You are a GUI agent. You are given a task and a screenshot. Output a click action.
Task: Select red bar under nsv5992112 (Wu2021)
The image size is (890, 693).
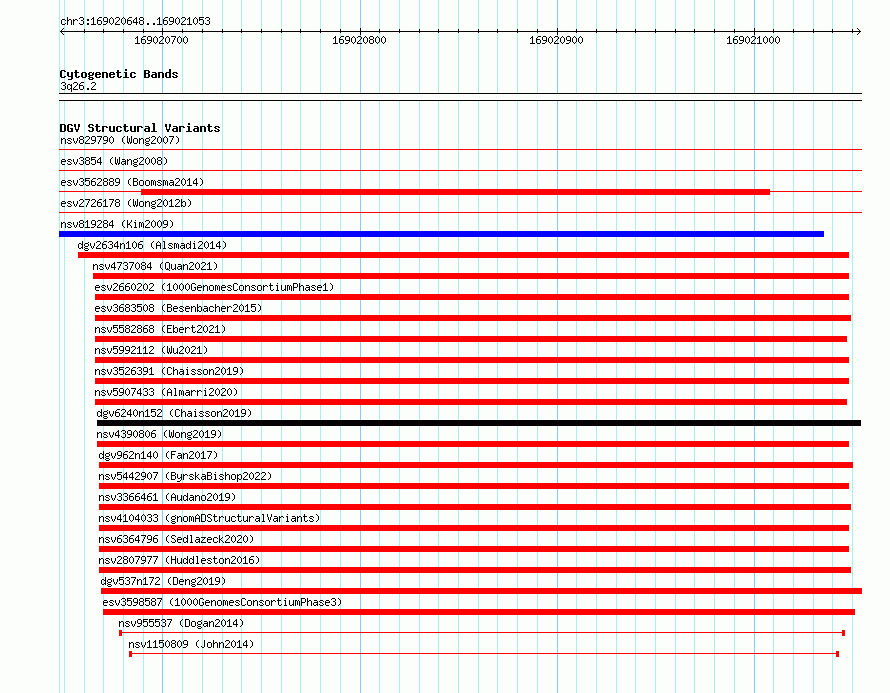click(472, 360)
